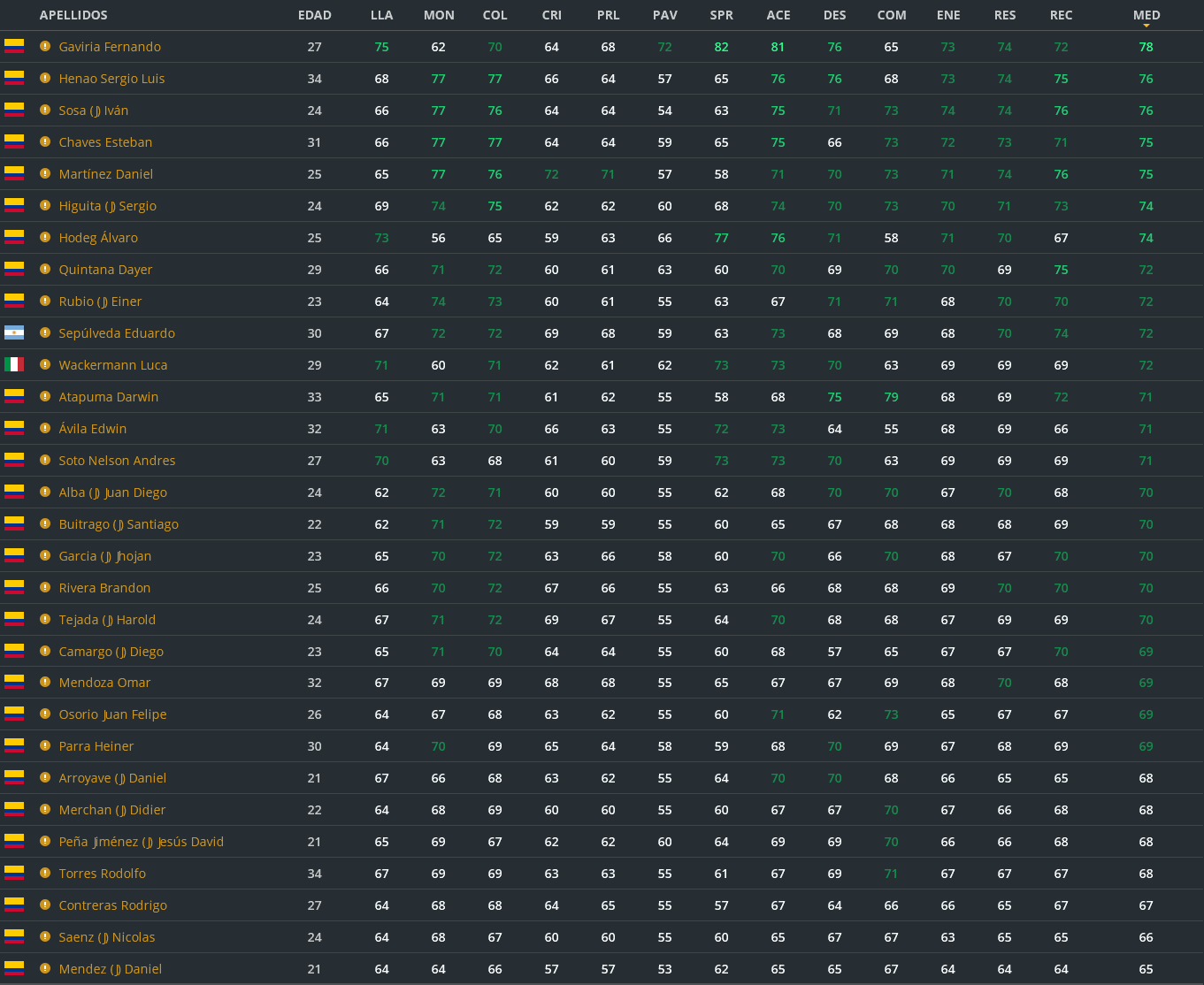Viewport: 1204px width, 985px height.
Task: Open rider Higuita (J) Sergio
Action: click(x=107, y=206)
